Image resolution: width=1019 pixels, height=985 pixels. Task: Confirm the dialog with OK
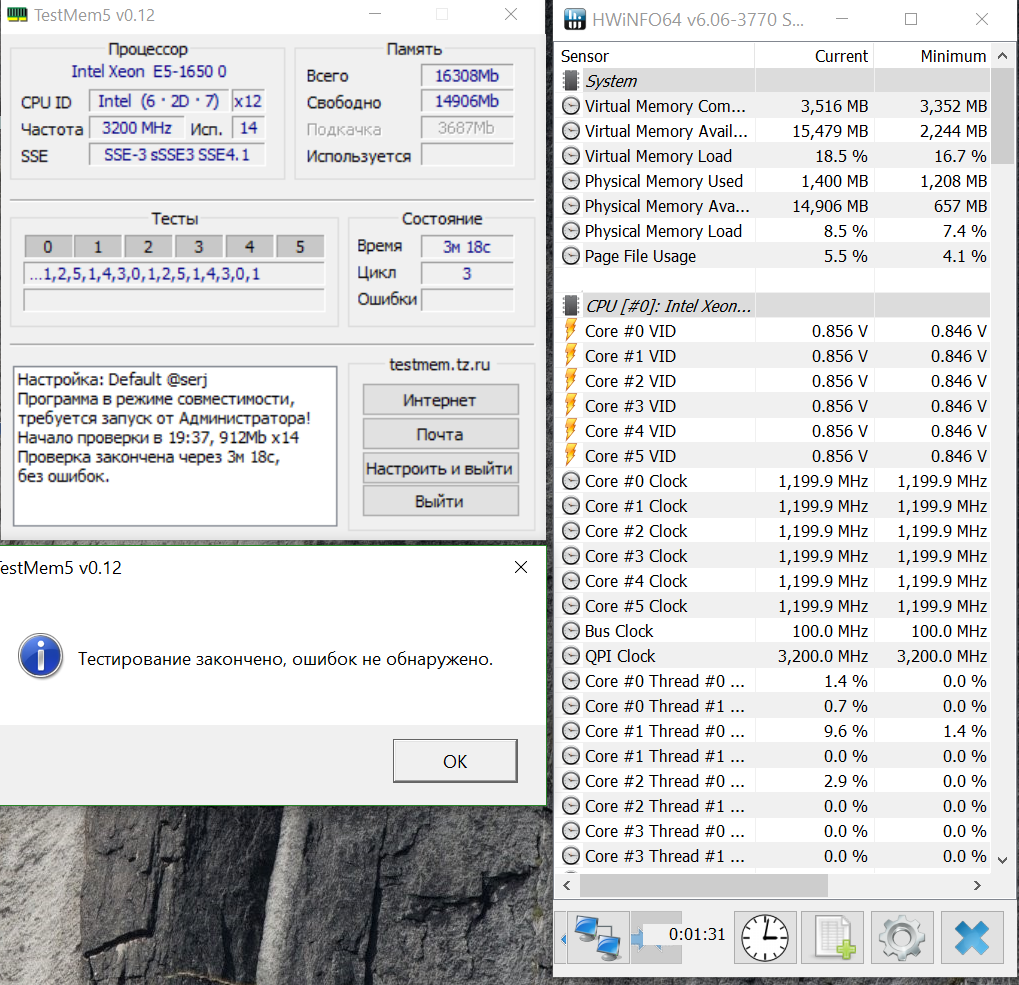pyautogui.click(x=455, y=761)
